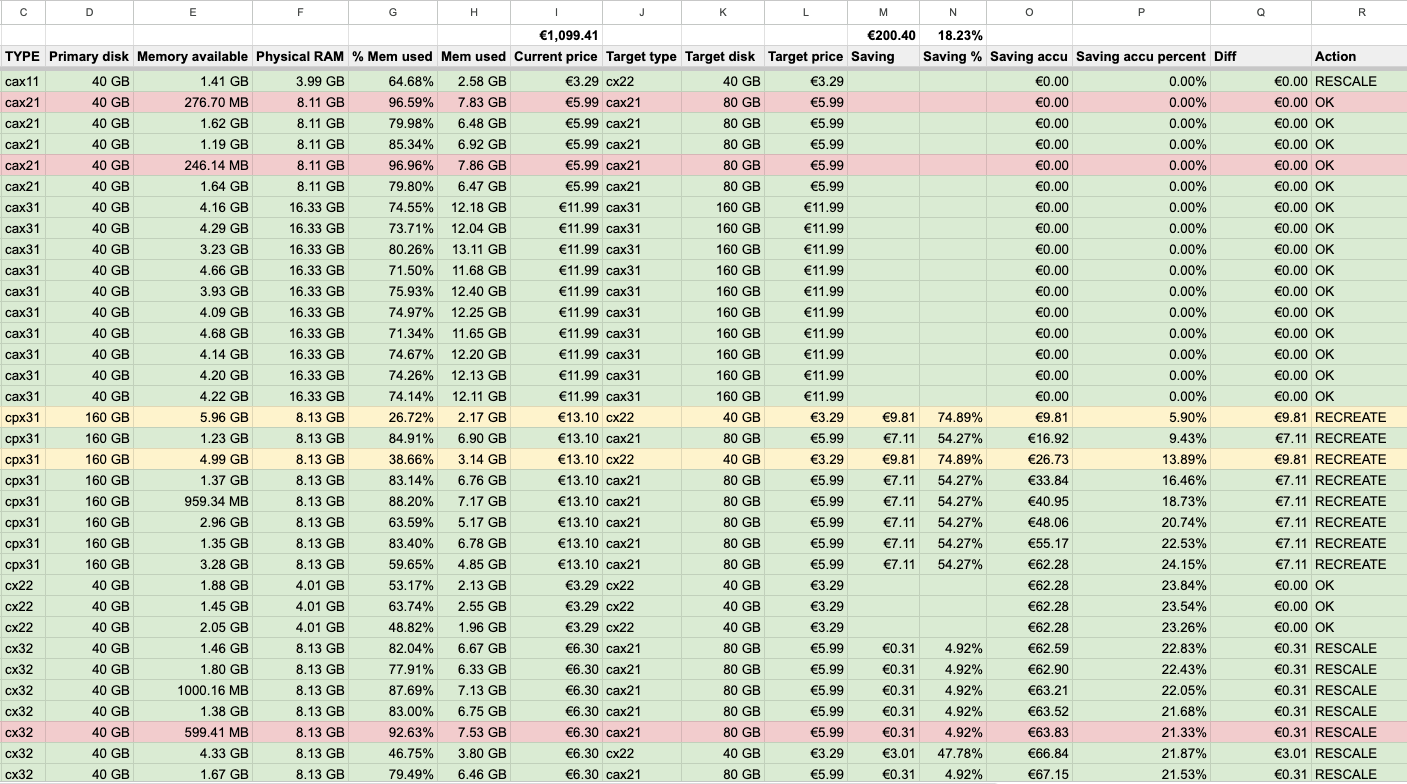Select the 3.99 GB physical RAM cell

[301, 81]
